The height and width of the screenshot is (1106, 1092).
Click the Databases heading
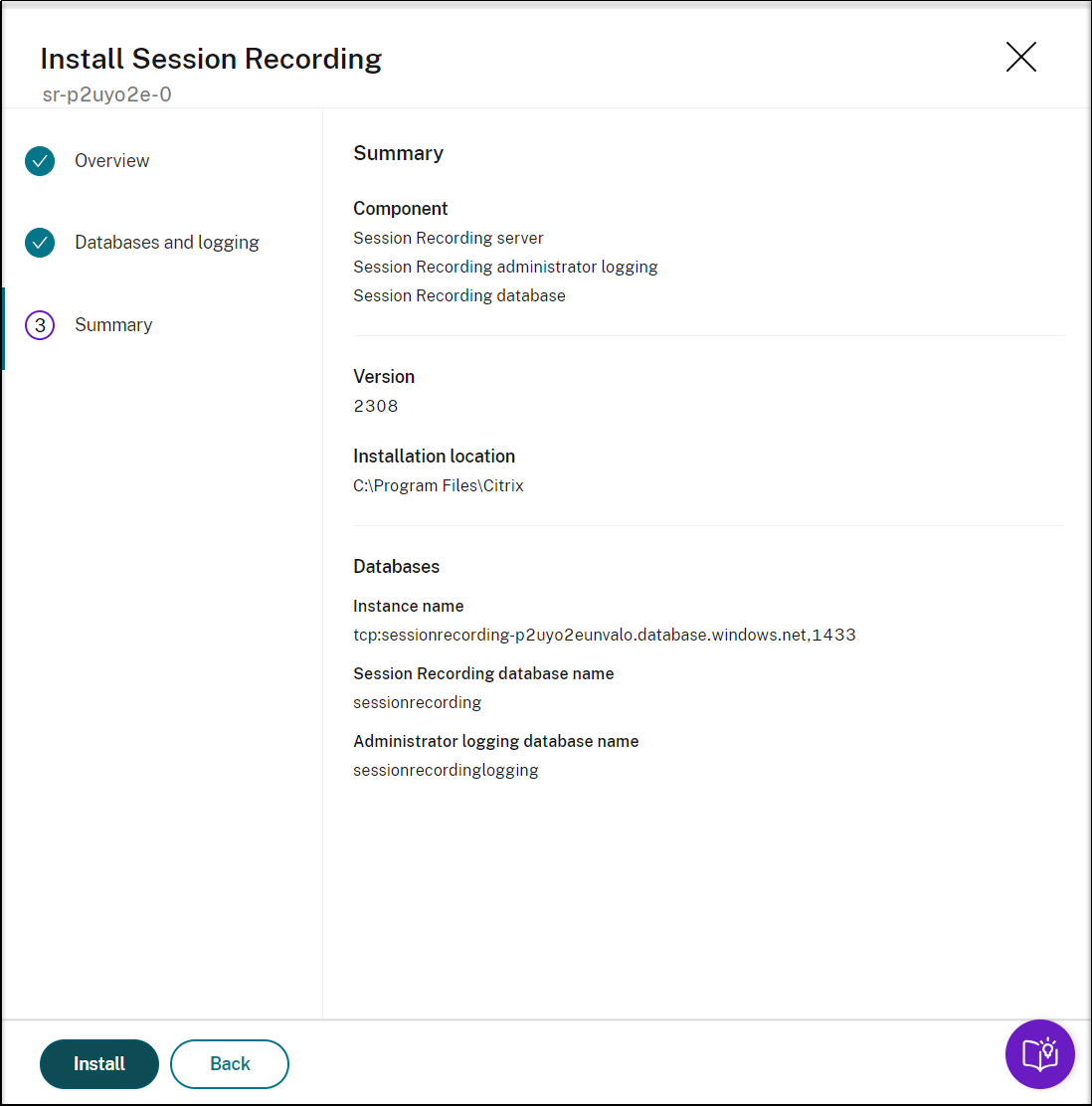pos(396,566)
